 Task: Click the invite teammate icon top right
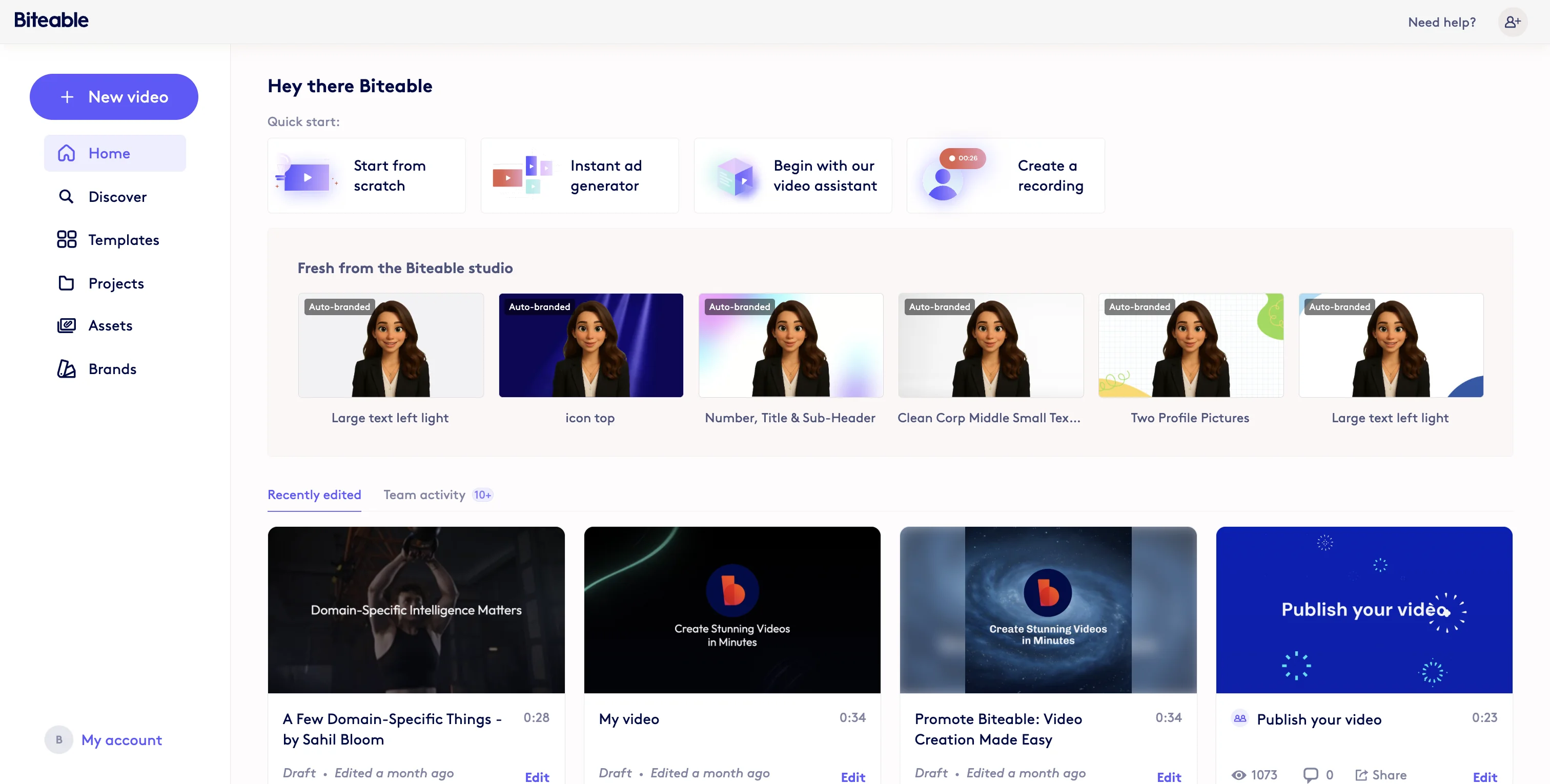coord(1513,22)
